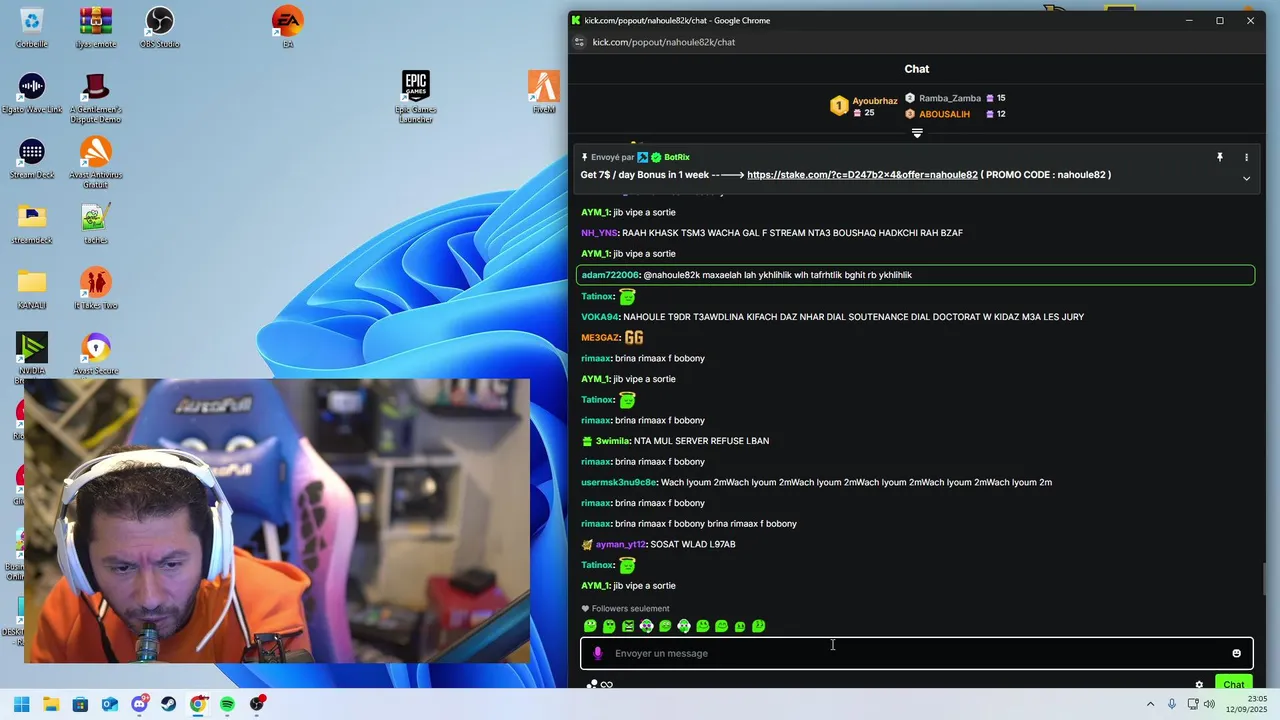This screenshot has height=720, width=1280.
Task: Open Steam from taskbar
Action: pos(169,704)
